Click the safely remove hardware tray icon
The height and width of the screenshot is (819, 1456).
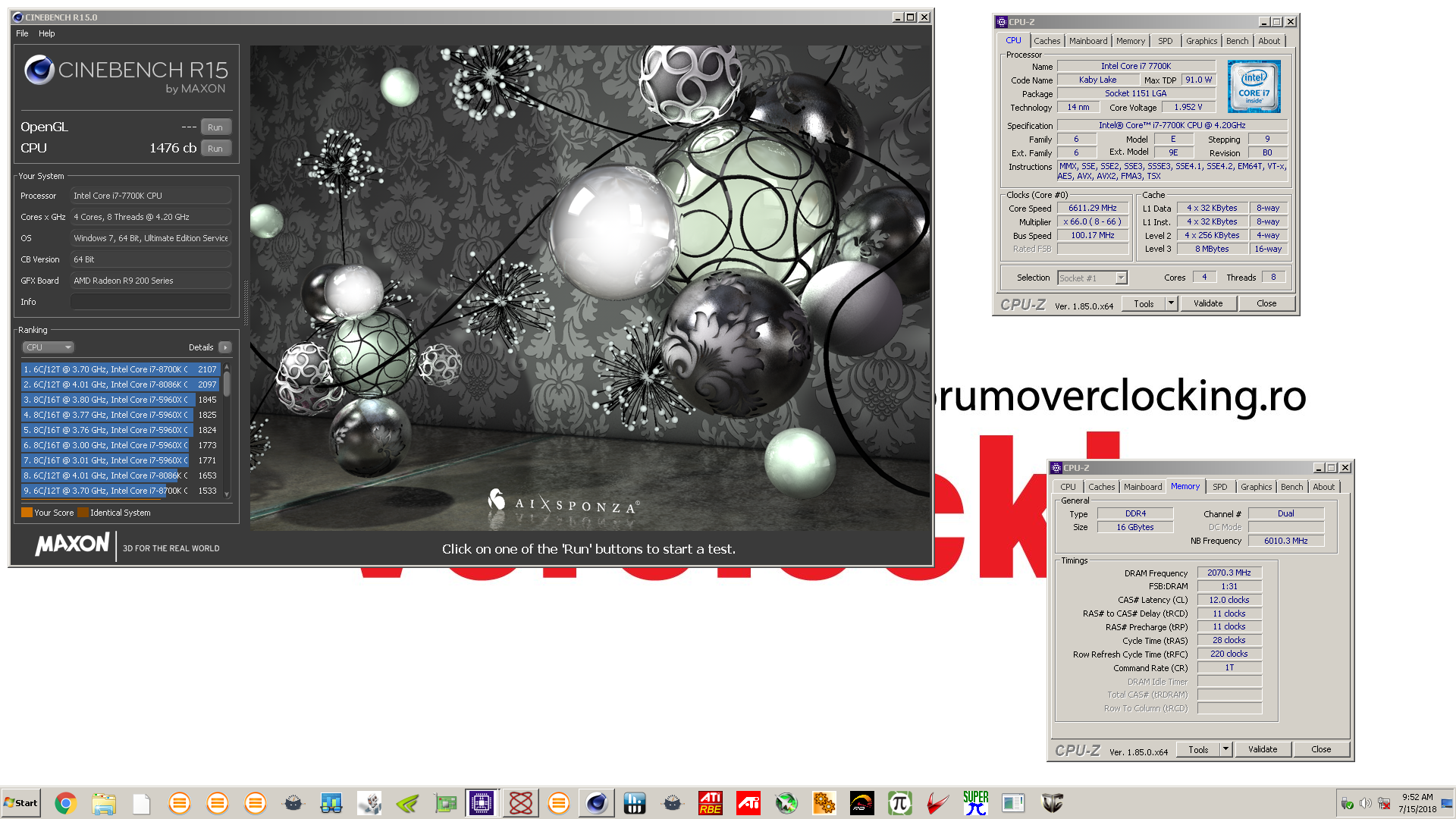[1348, 803]
